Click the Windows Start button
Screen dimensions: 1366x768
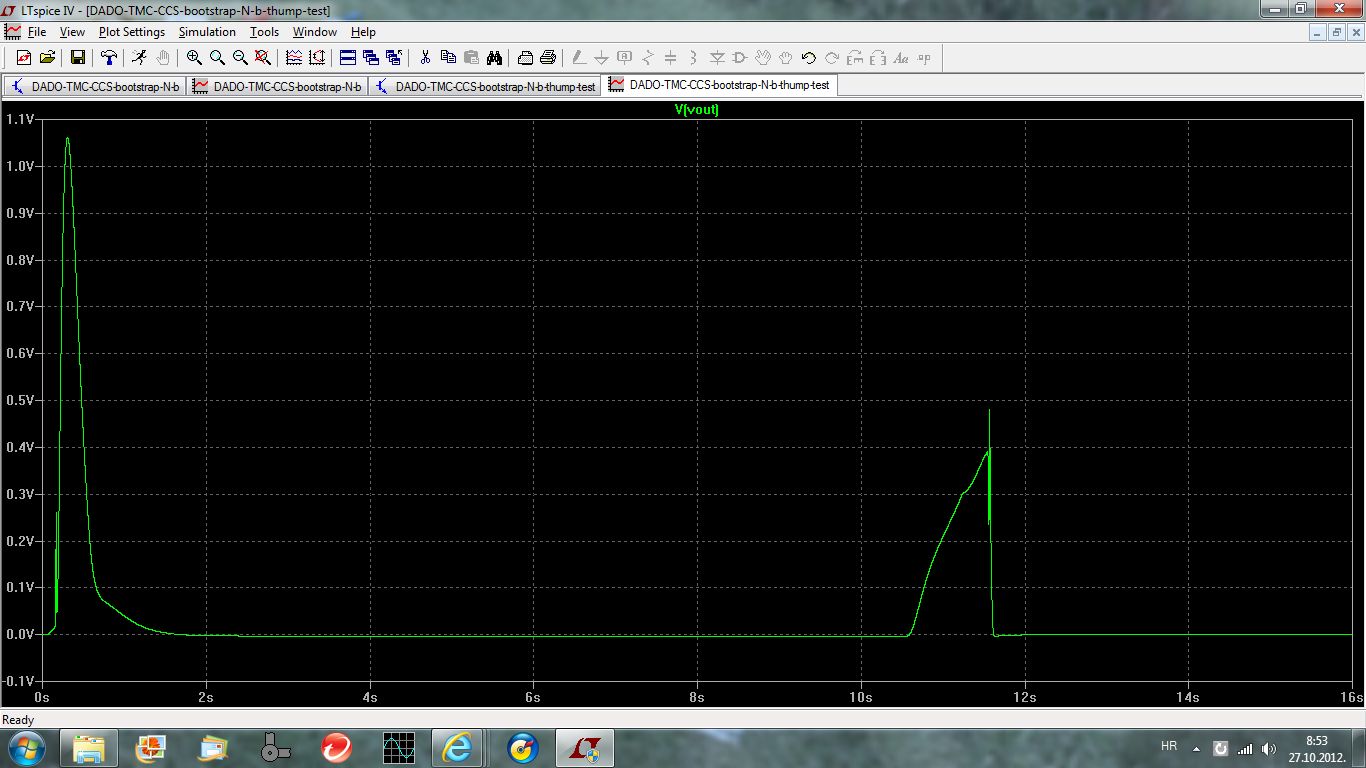tap(27, 747)
